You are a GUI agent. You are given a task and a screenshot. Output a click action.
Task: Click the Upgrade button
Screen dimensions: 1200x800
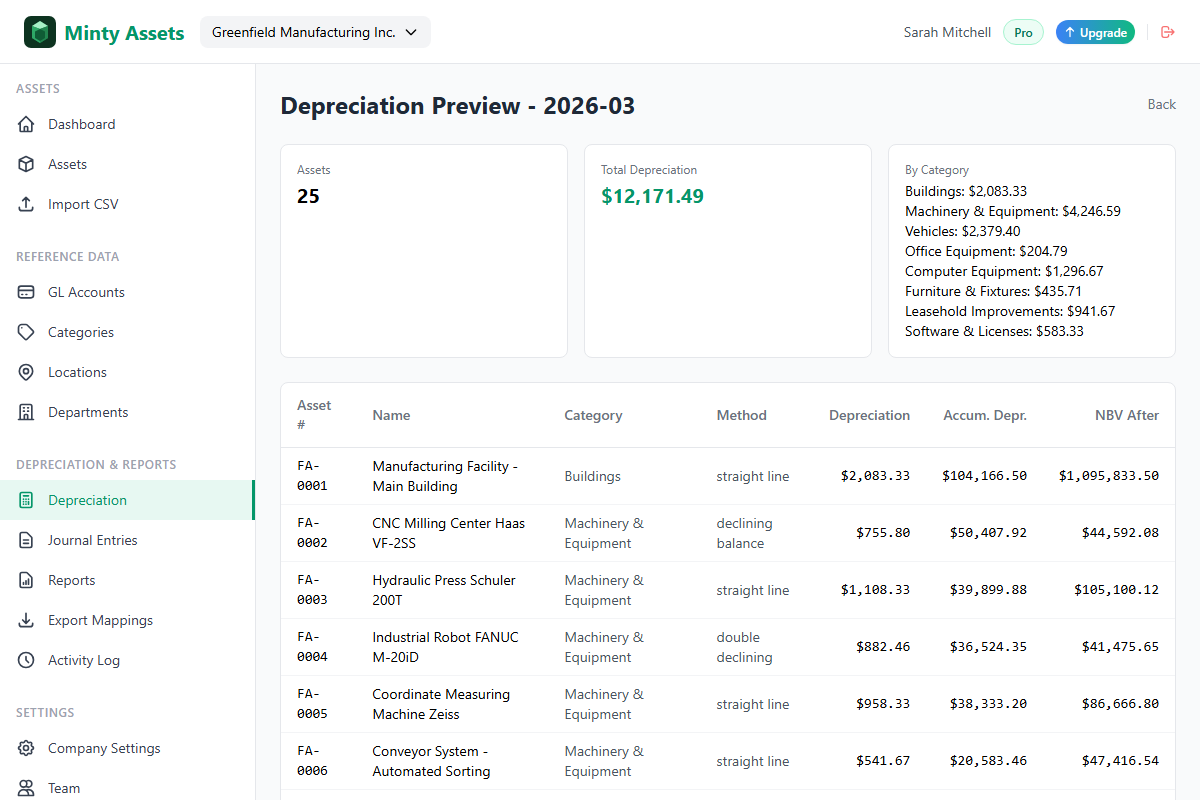point(1095,32)
